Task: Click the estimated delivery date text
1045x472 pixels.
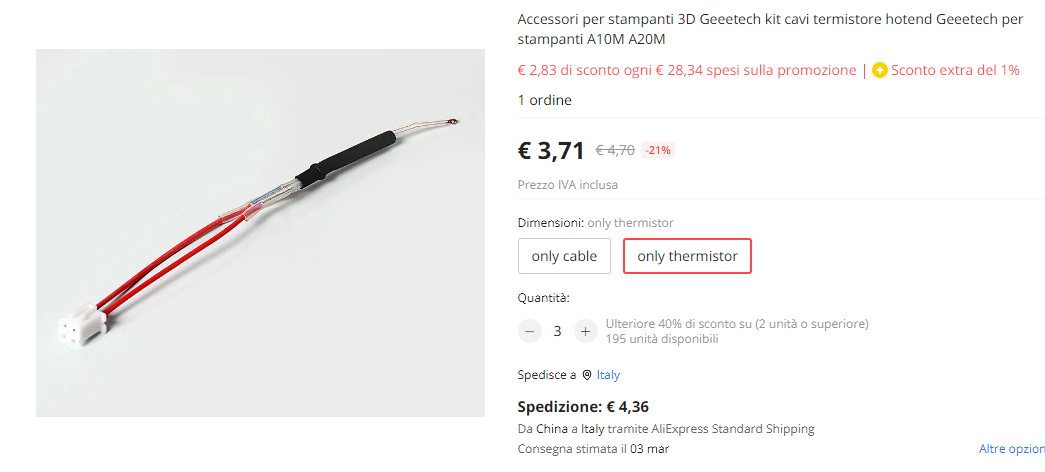Action: tap(593, 449)
